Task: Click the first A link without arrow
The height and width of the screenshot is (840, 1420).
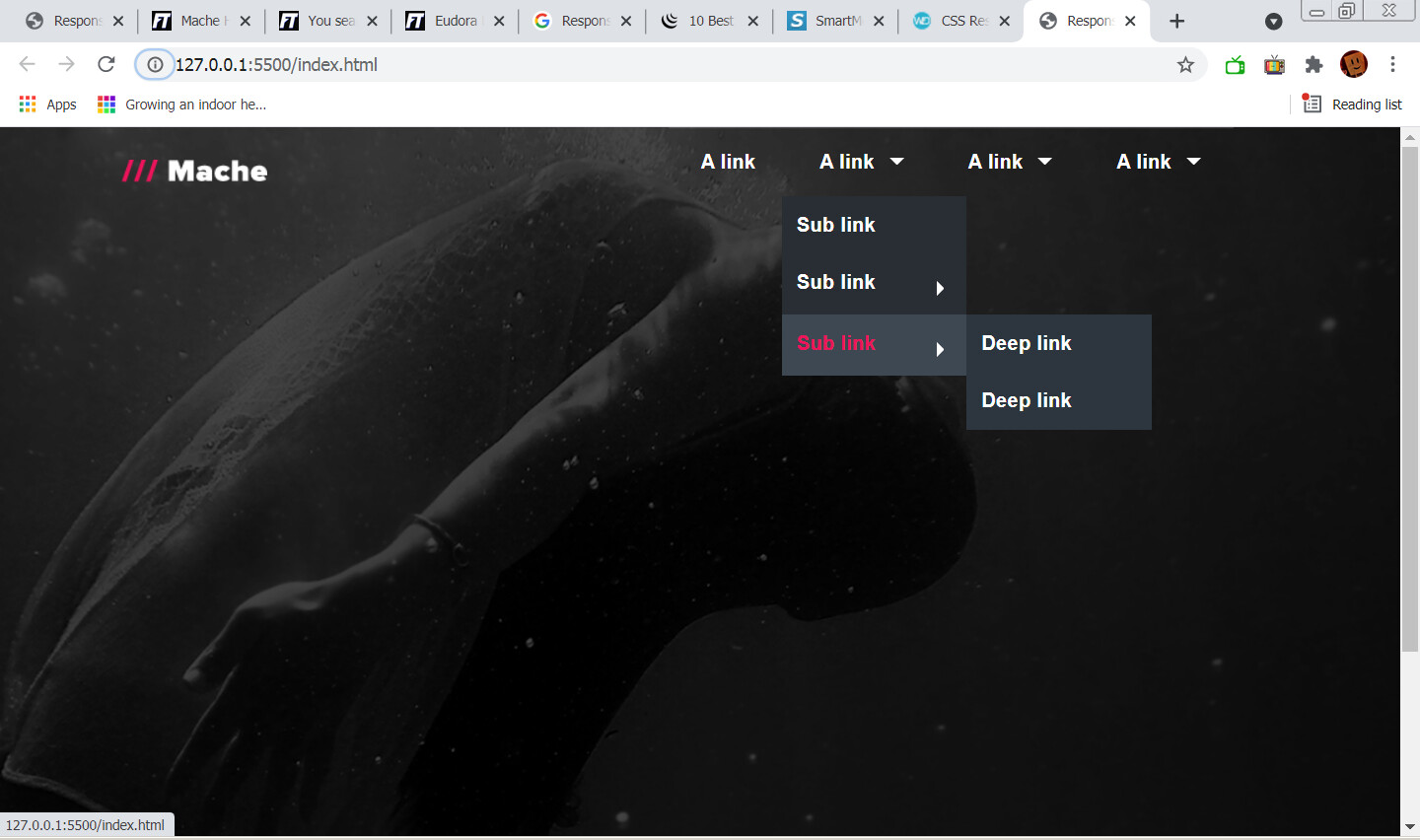Action: pos(728,162)
